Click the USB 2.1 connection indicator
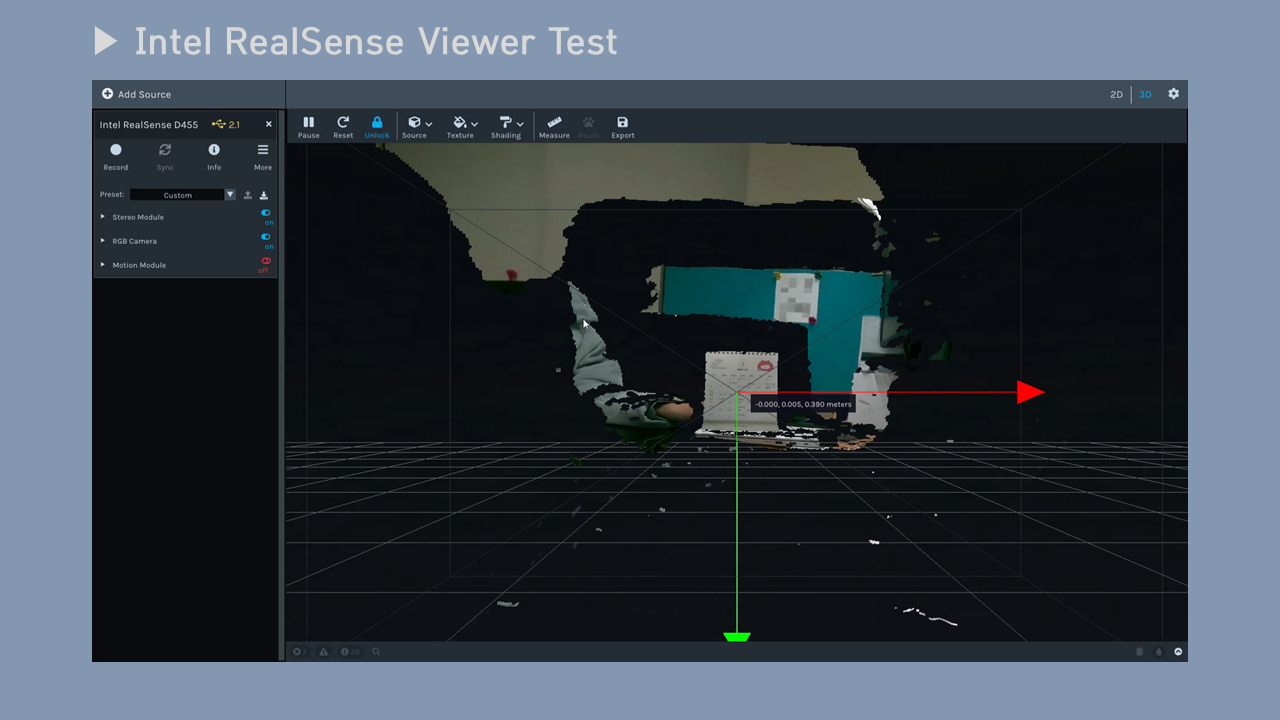The width and height of the screenshot is (1280, 720). pos(226,124)
